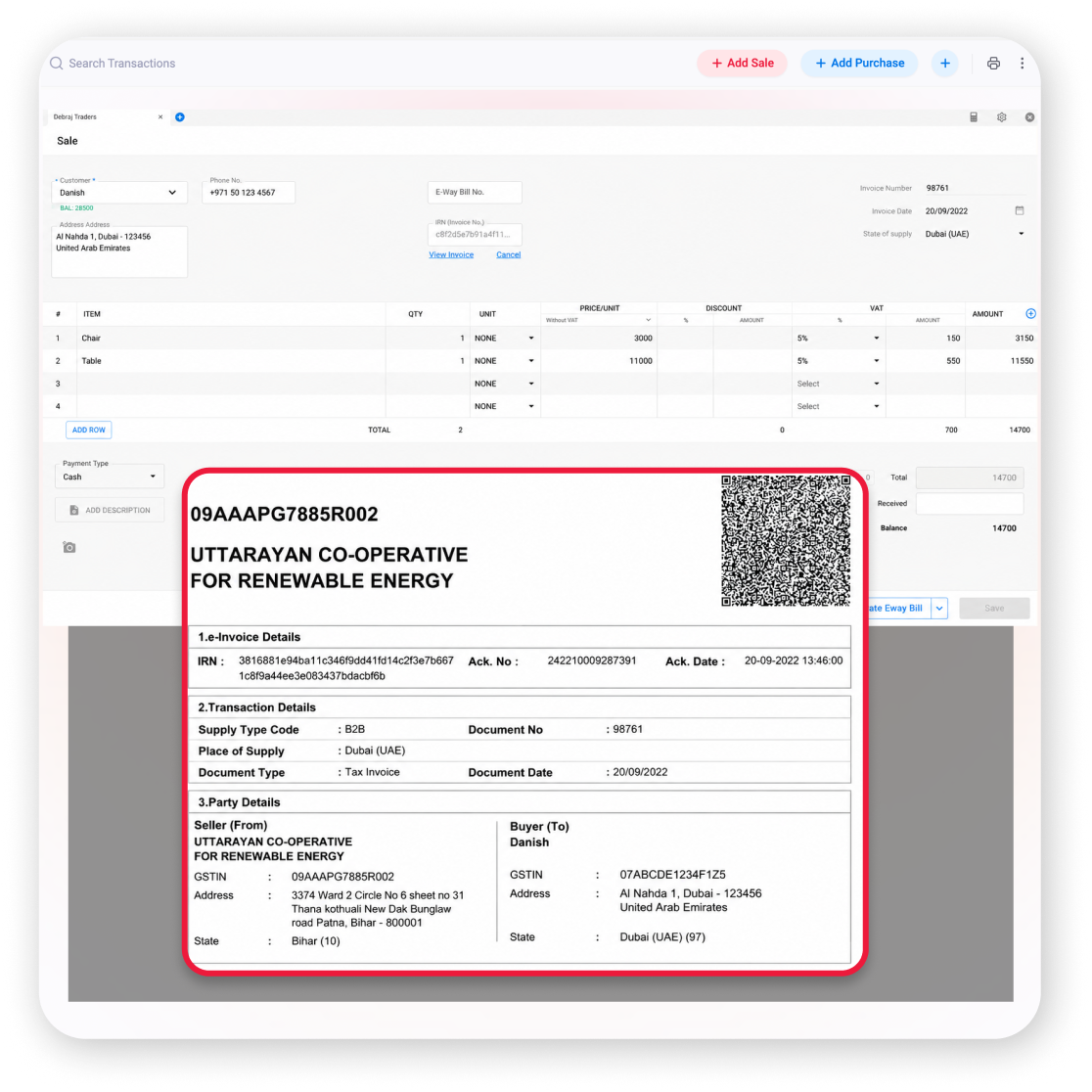Open the unit NONE dropdown in row 3
Screen dimensions: 1092x1092
tap(504, 384)
